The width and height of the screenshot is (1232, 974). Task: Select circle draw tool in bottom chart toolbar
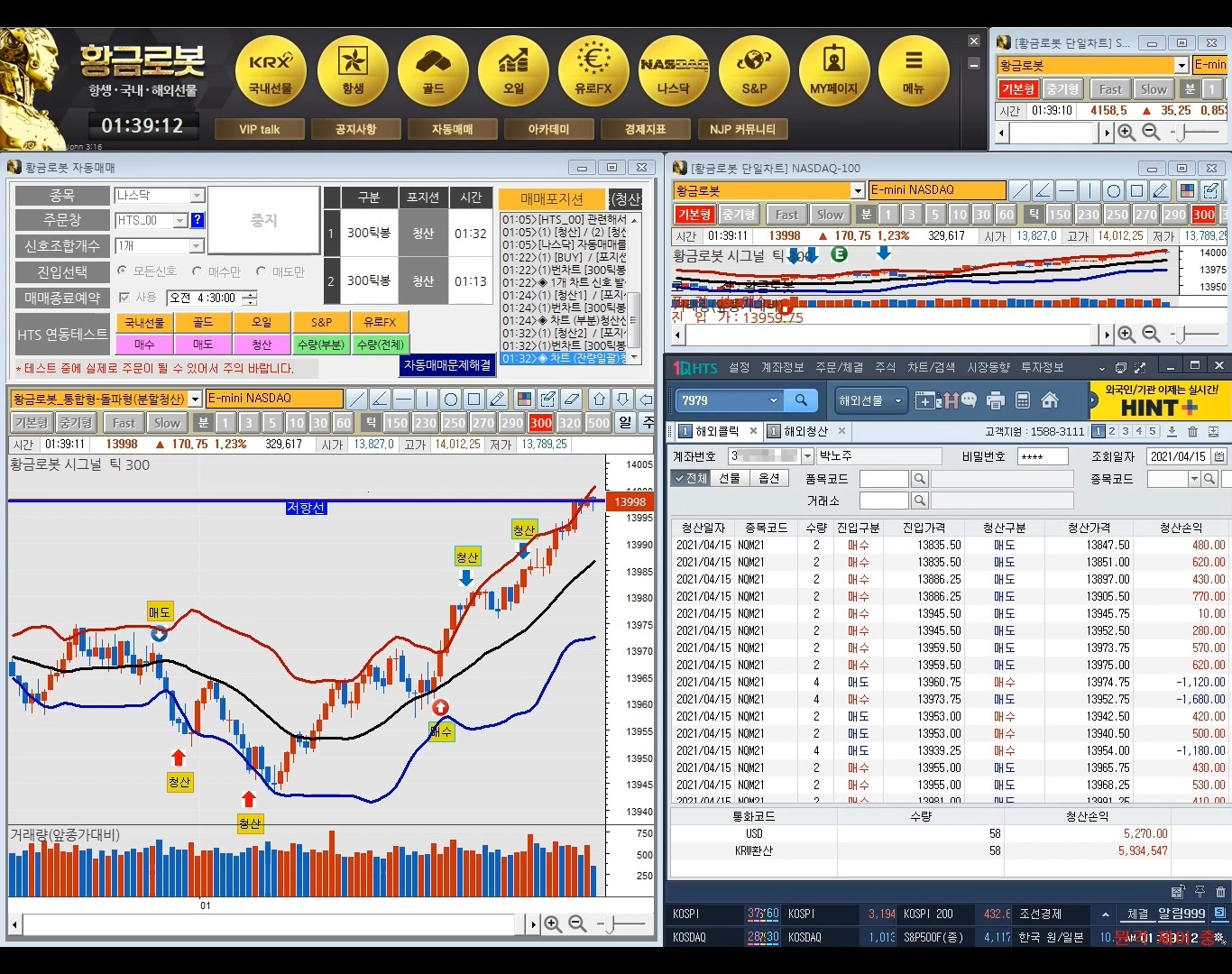(x=450, y=399)
